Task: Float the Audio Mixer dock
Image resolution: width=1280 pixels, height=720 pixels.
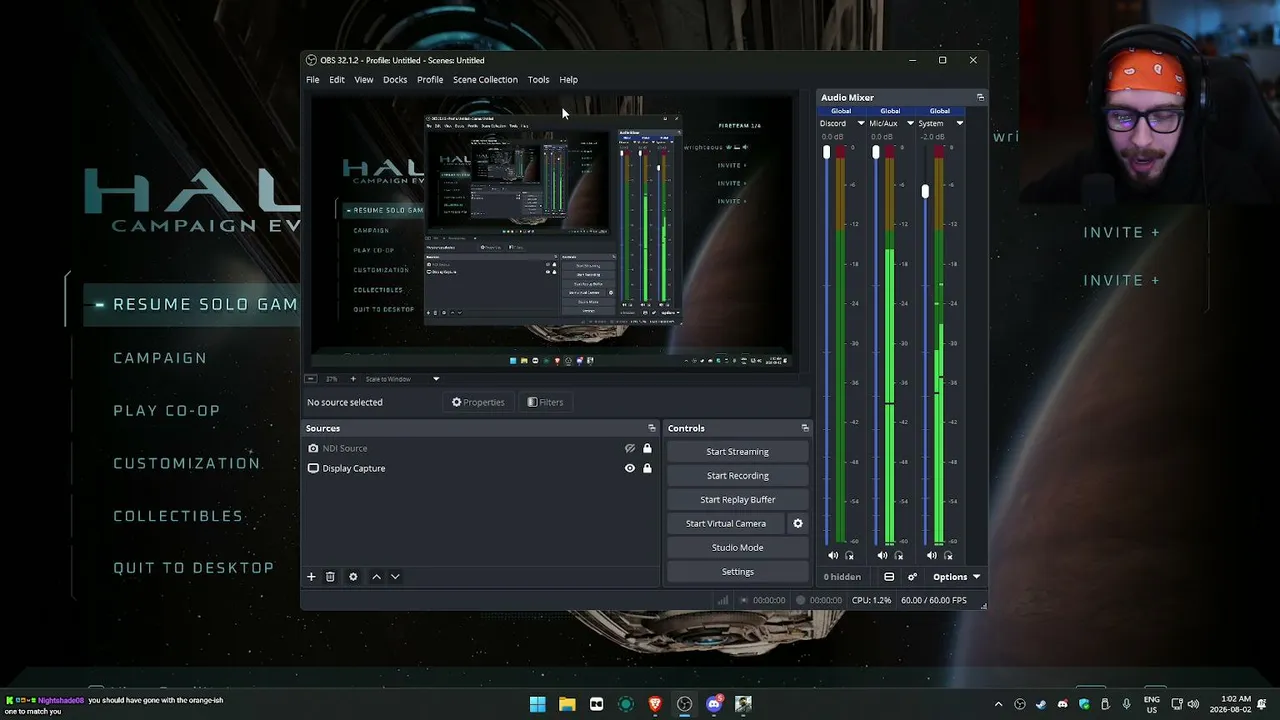Action: pyautogui.click(x=980, y=98)
